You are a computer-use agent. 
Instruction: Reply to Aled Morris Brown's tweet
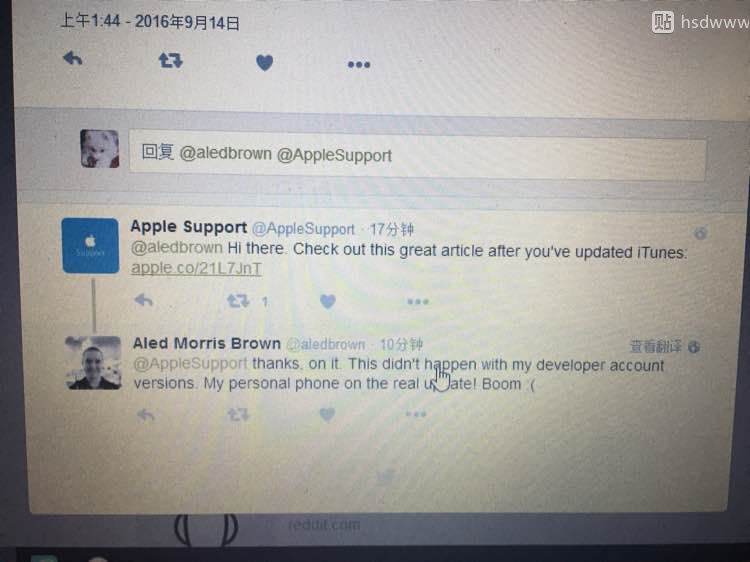click(x=145, y=415)
